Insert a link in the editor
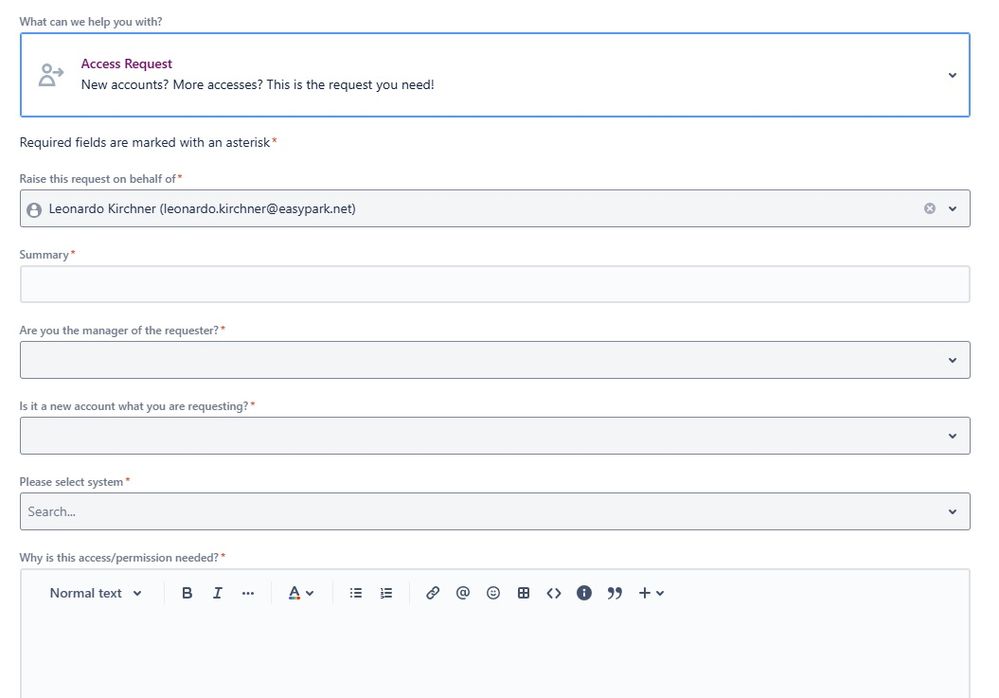Image resolution: width=999 pixels, height=698 pixels. click(x=433, y=593)
